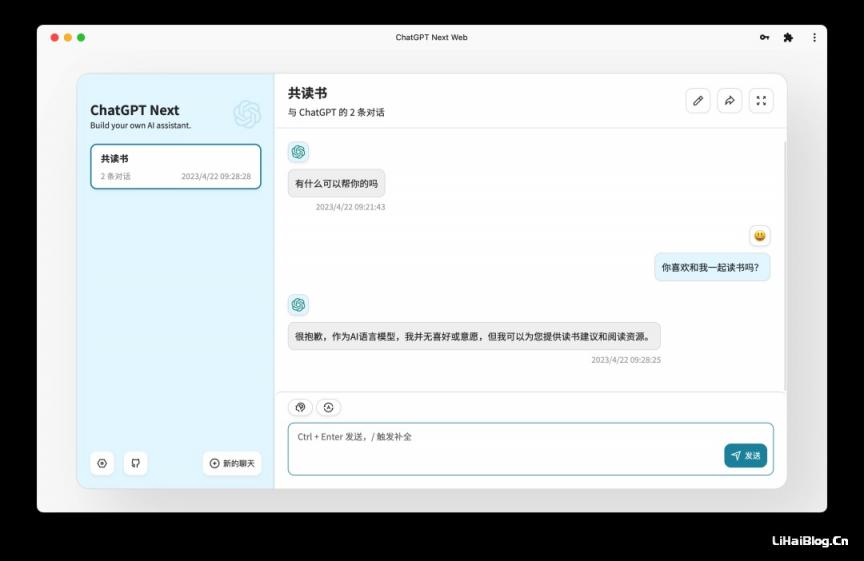Click the 共读书 chat title header
Screen dimensions: 864x561
coord(307,93)
